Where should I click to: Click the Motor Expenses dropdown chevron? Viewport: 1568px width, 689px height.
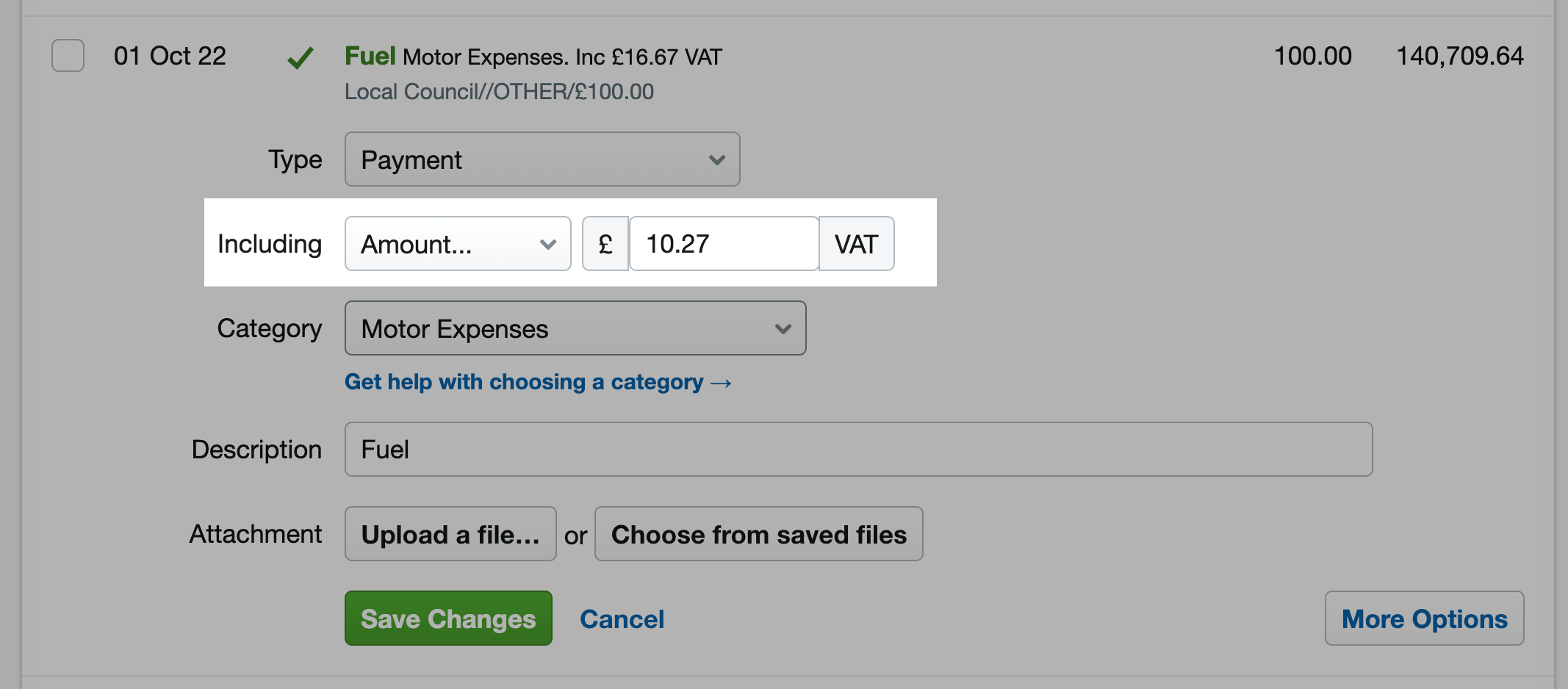coord(782,328)
